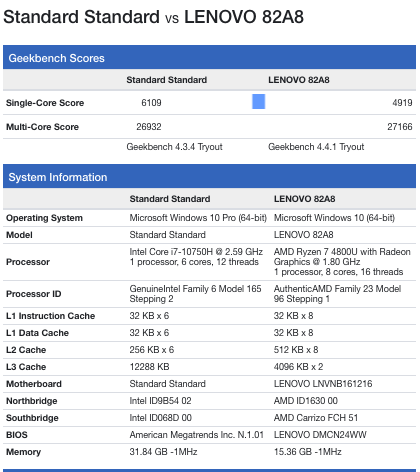Click the System Information section header
The width and height of the screenshot is (420, 472).
pyautogui.click(x=209, y=177)
